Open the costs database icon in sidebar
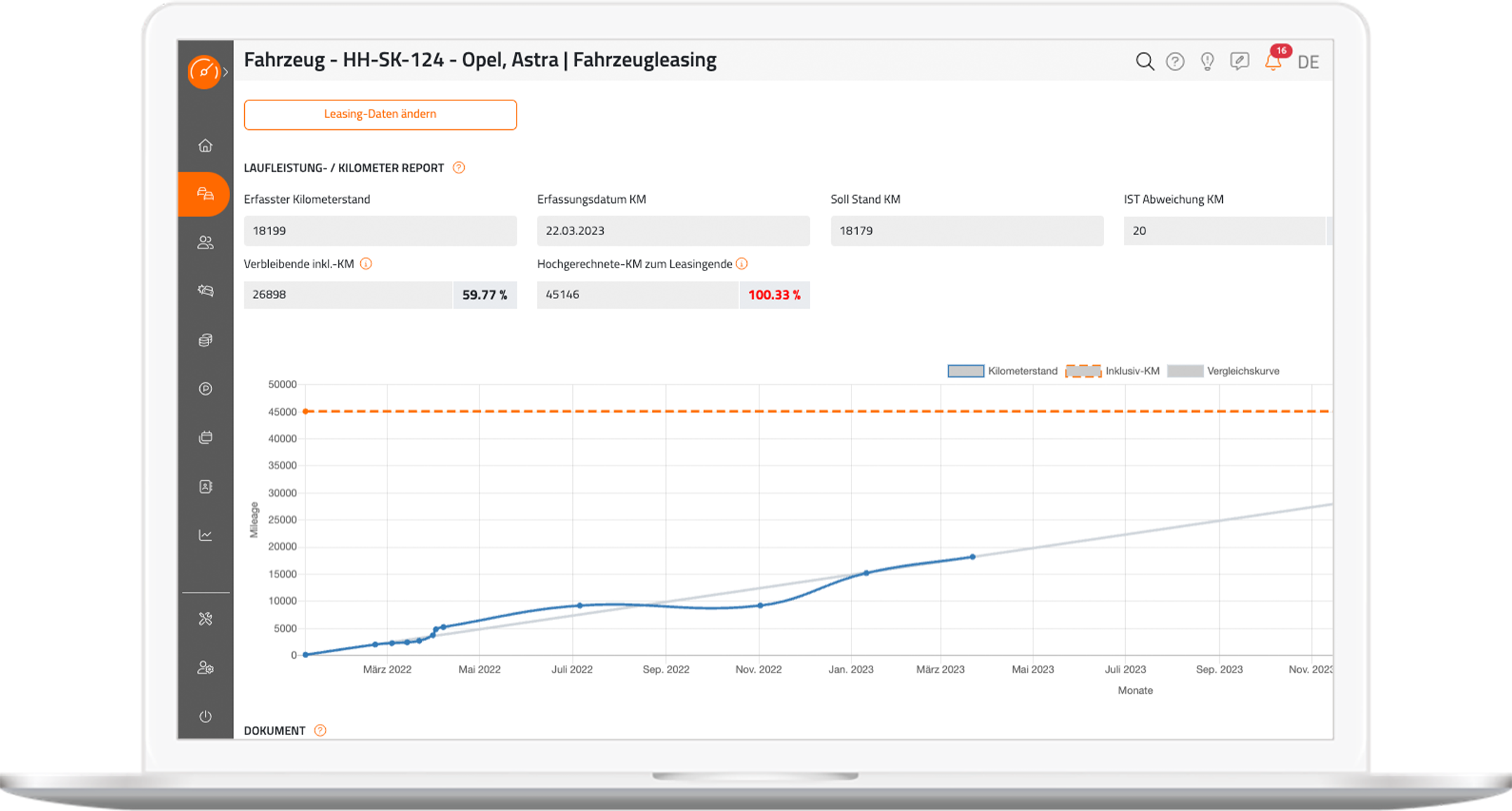 (205, 340)
